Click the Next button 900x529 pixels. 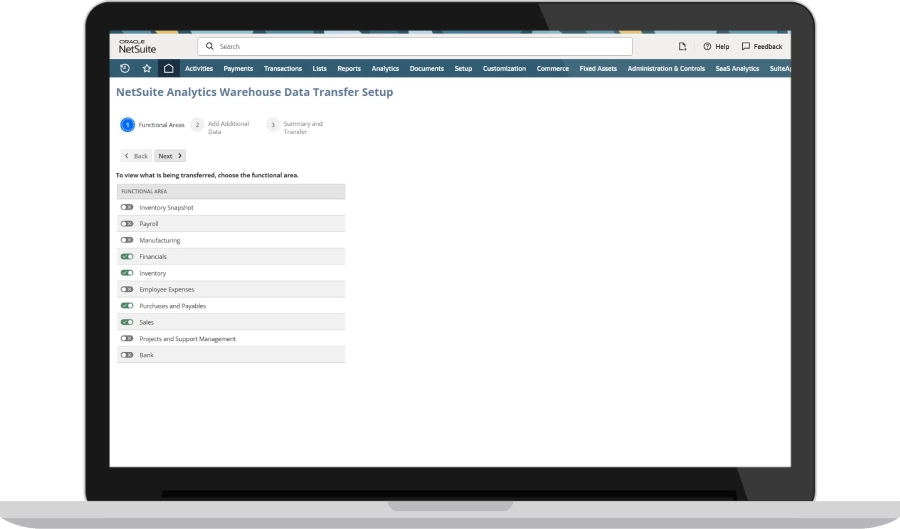tap(169, 156)
